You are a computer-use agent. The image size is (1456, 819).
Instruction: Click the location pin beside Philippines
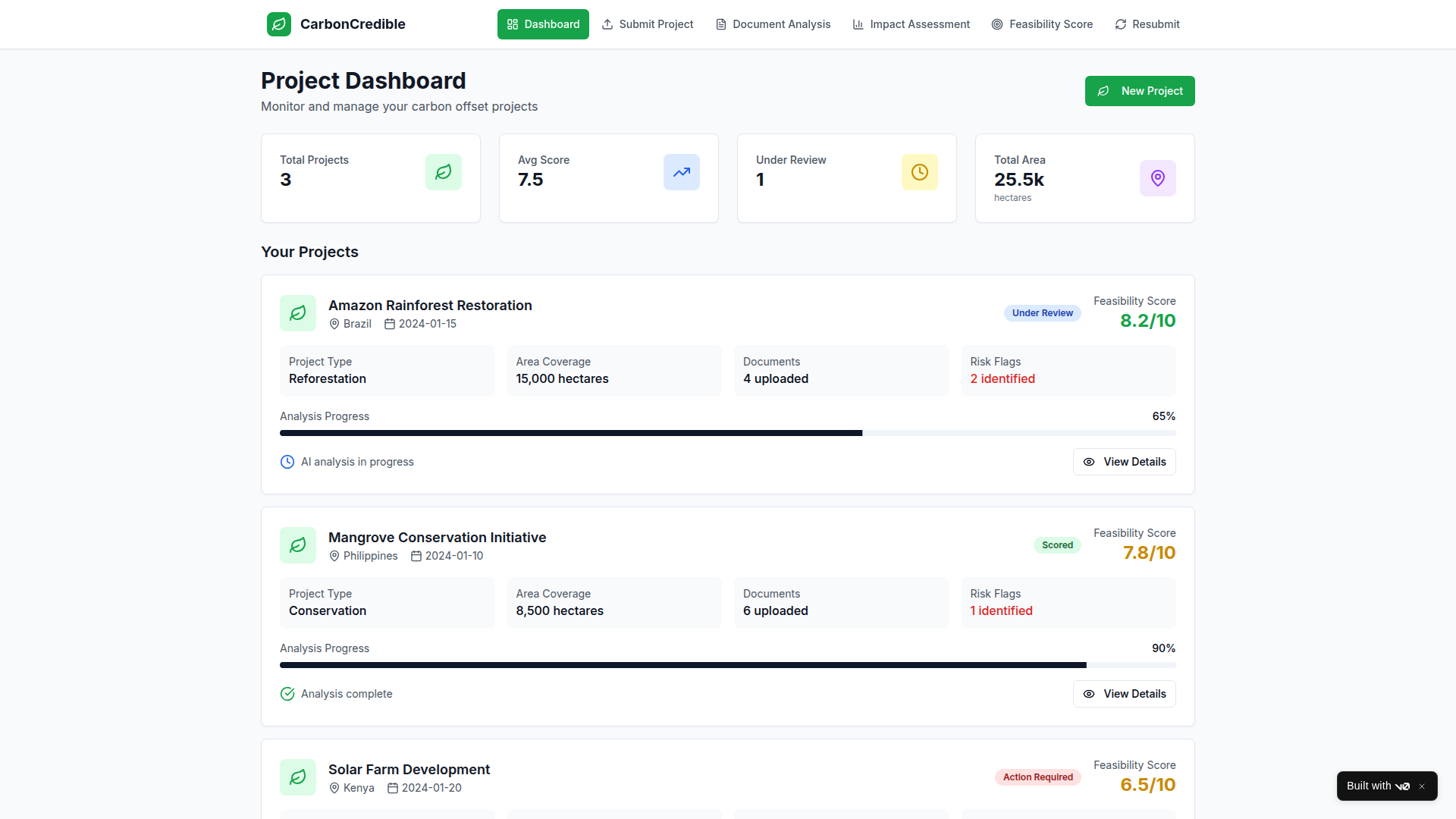(334, 556)
